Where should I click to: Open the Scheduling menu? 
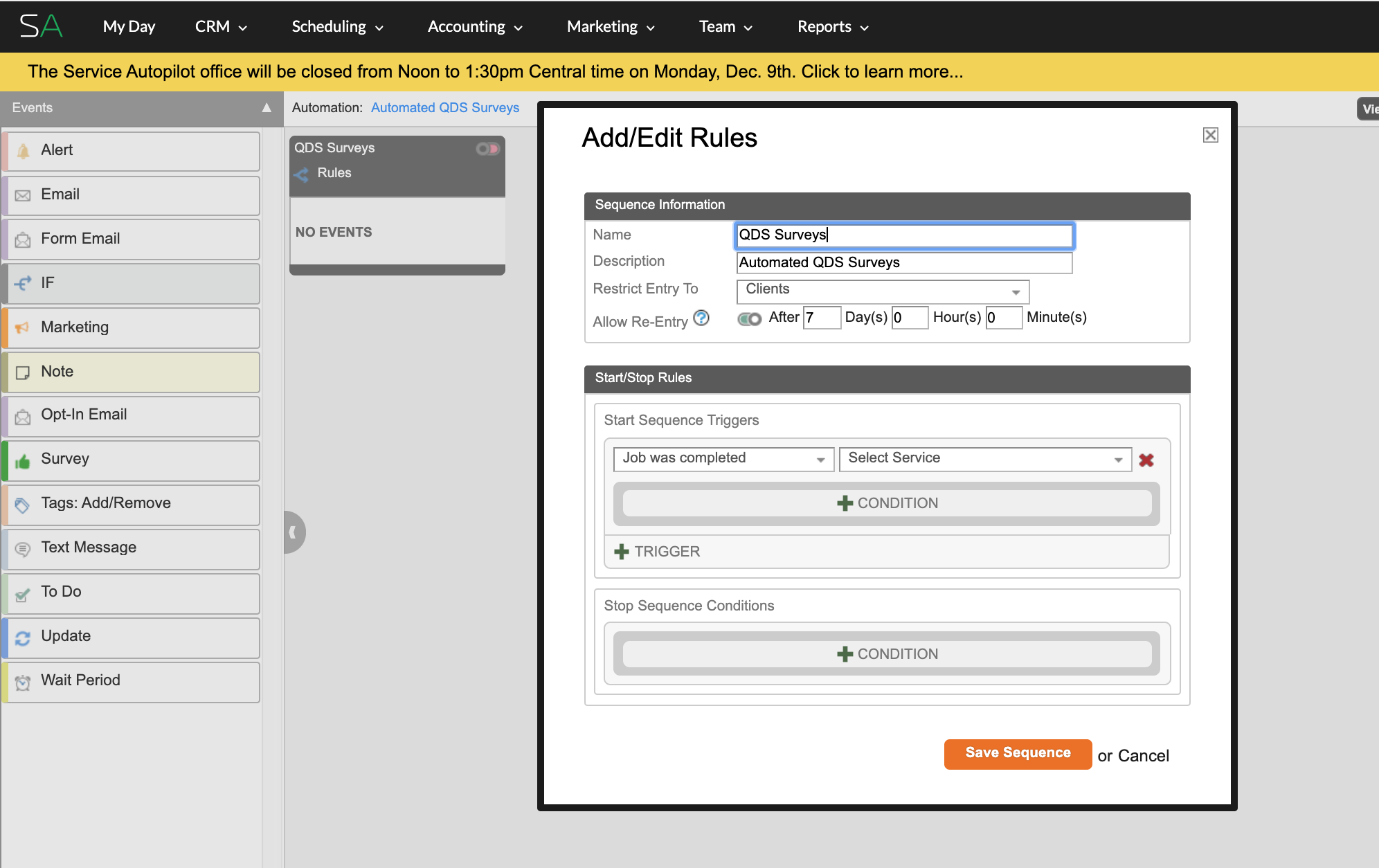pos(337,27)
